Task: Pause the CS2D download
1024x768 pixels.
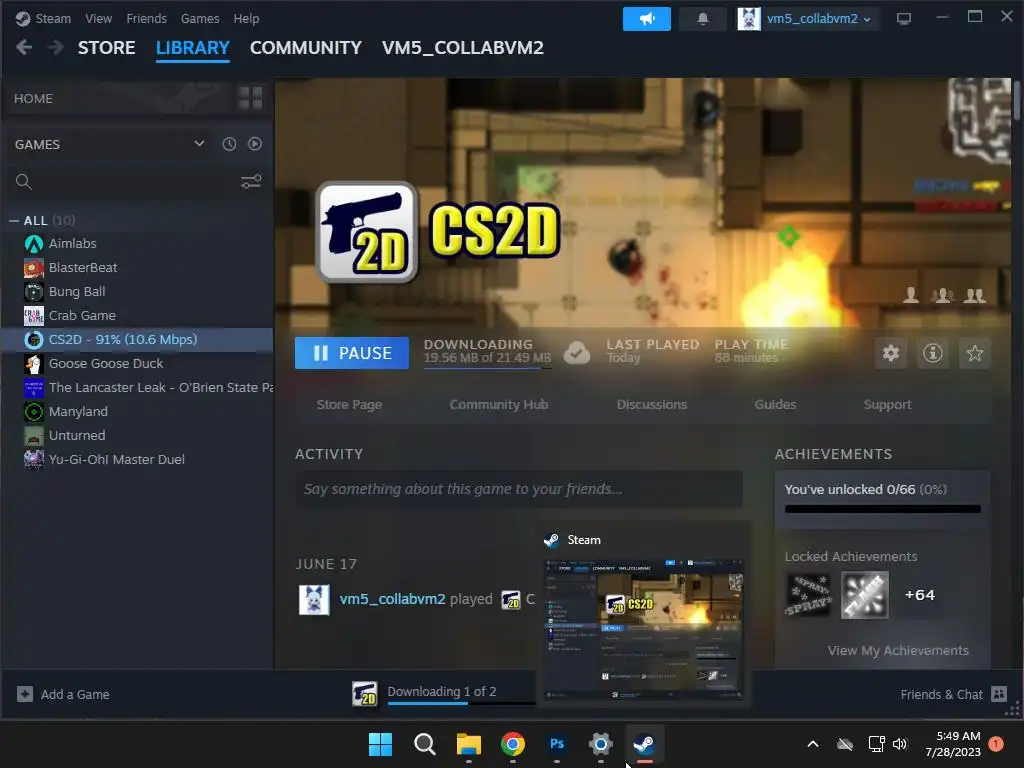Action: point(351,353)
